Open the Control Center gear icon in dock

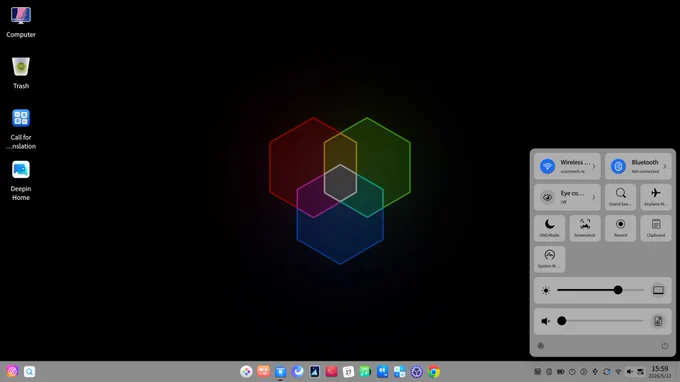[416, 372]
